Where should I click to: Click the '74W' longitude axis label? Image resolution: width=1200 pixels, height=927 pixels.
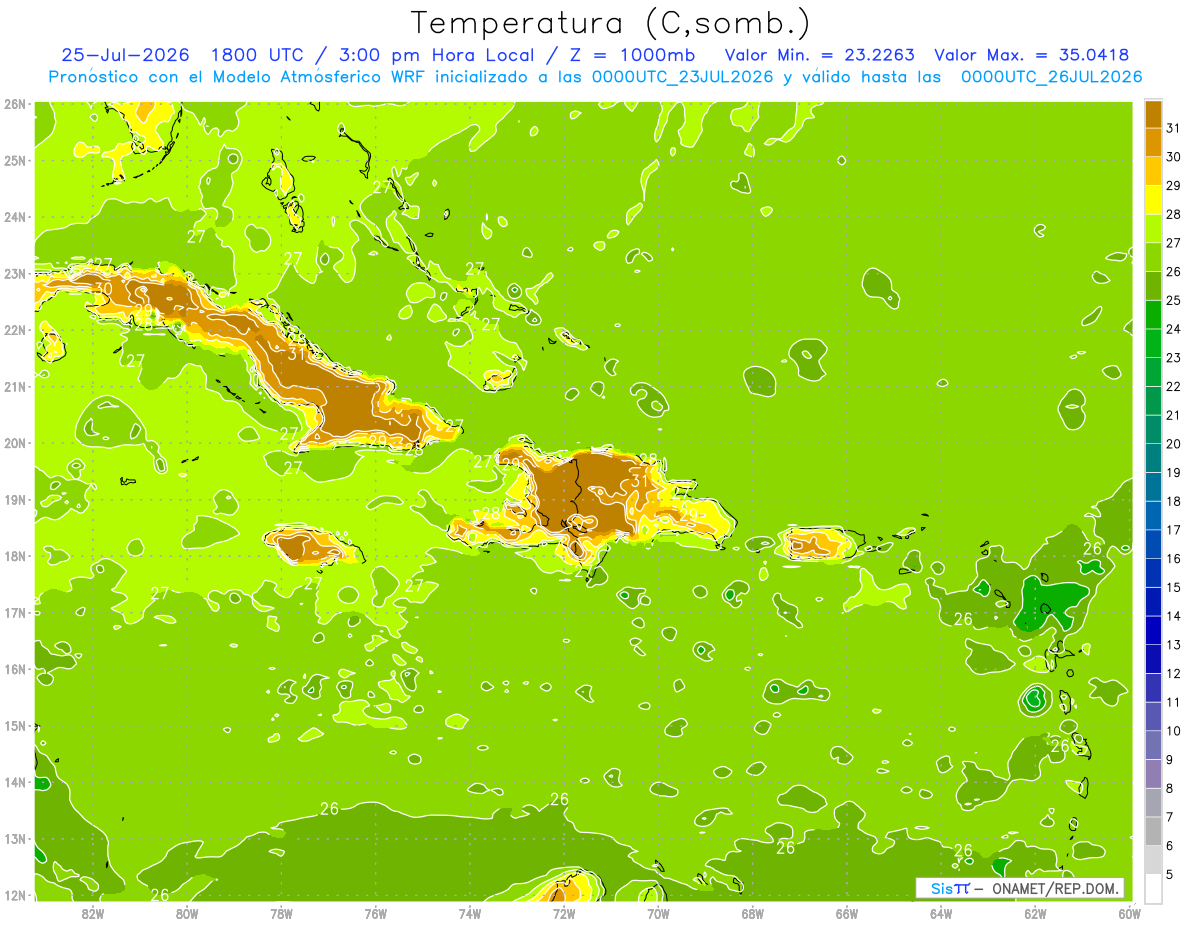tap(469, 913)
